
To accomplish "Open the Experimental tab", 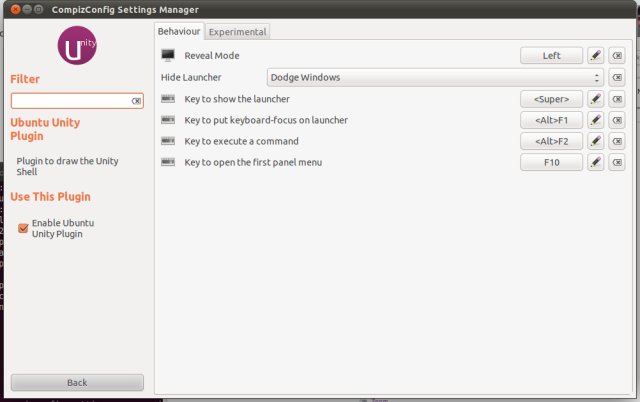I will click(x=237, y=32).
